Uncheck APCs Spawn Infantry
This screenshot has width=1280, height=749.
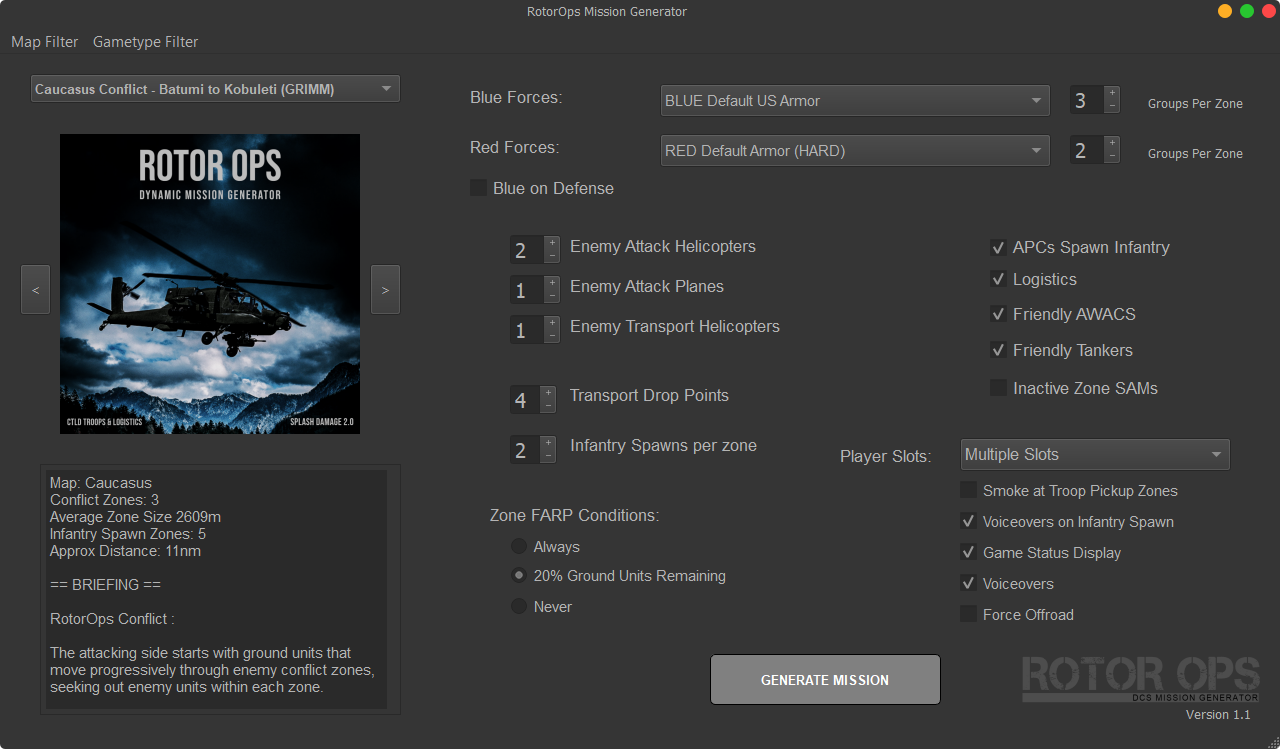click(998, 248)
